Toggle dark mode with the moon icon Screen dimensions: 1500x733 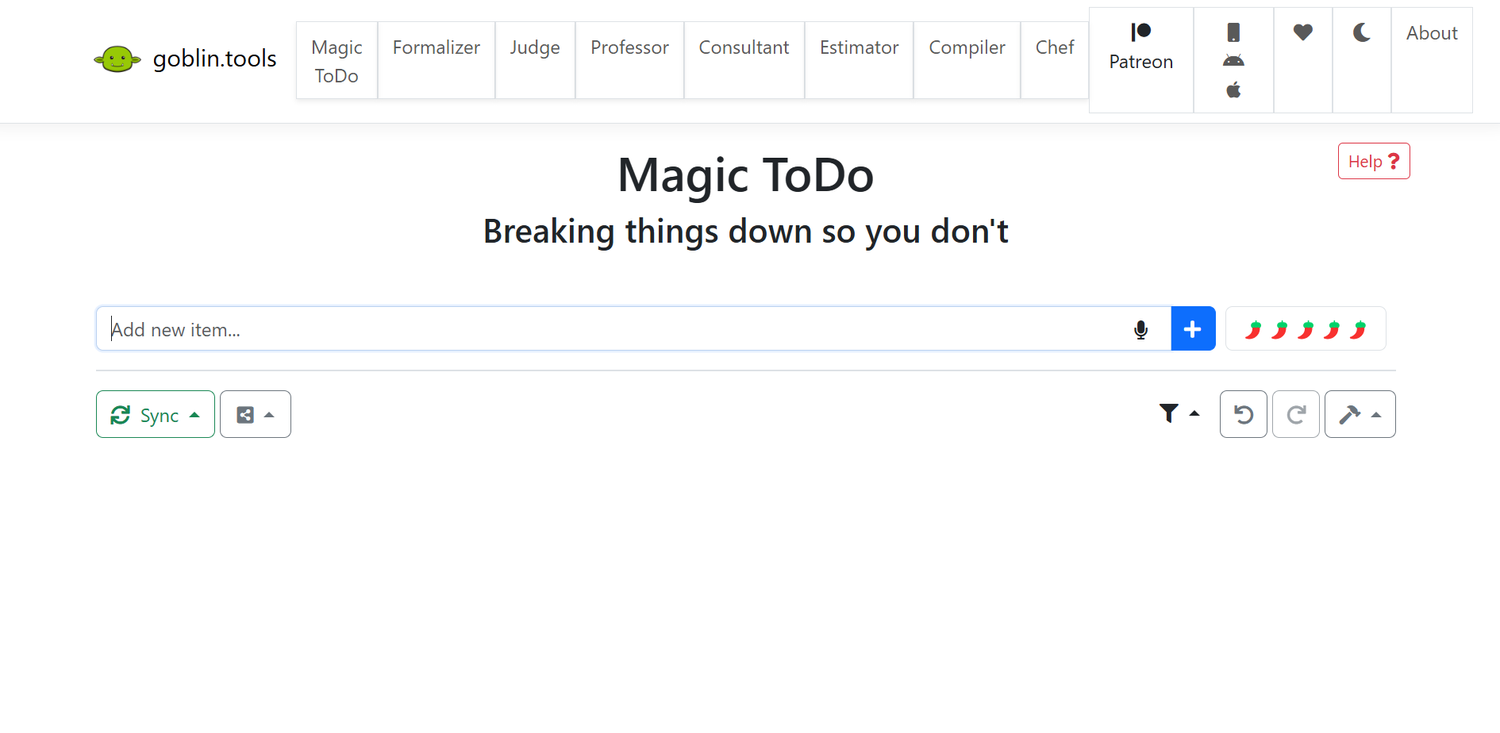tap(1361, 32)
